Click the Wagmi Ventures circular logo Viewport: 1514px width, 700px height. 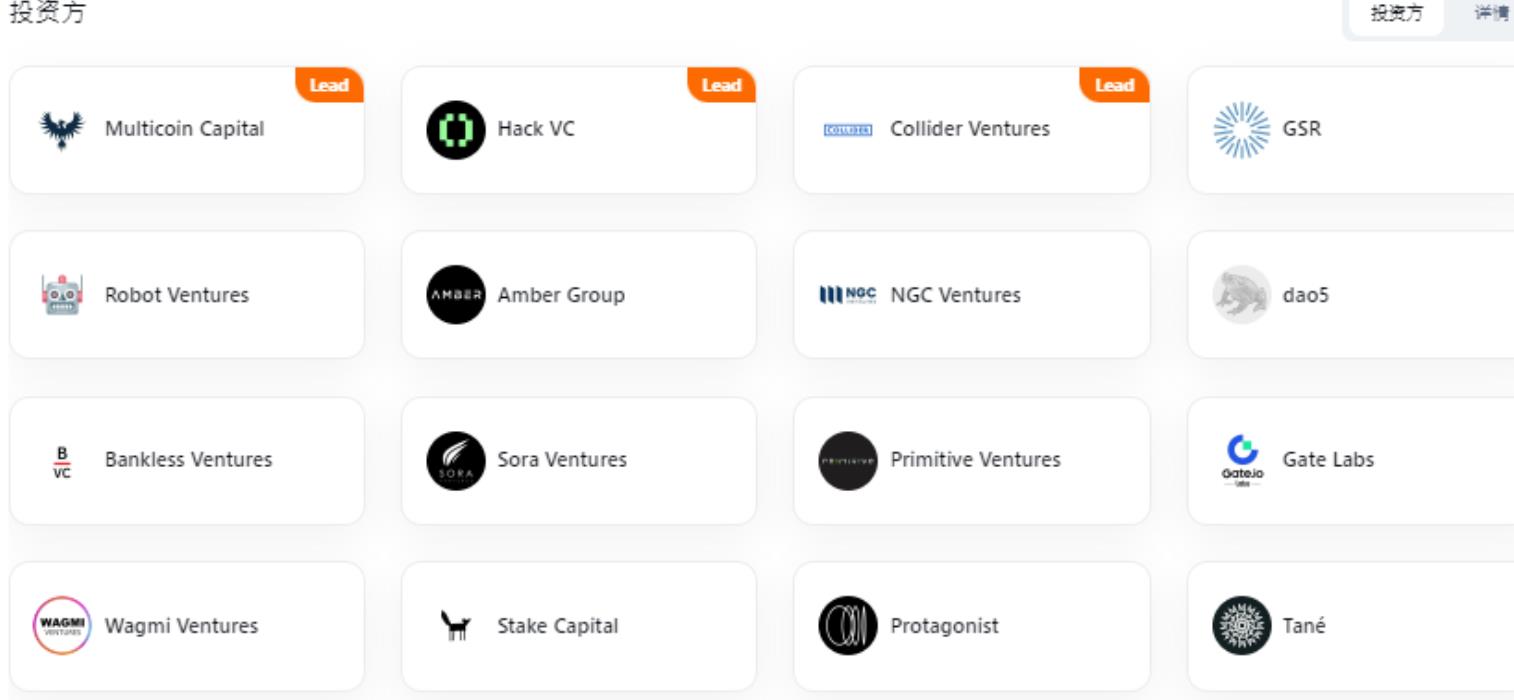[62, 626]
